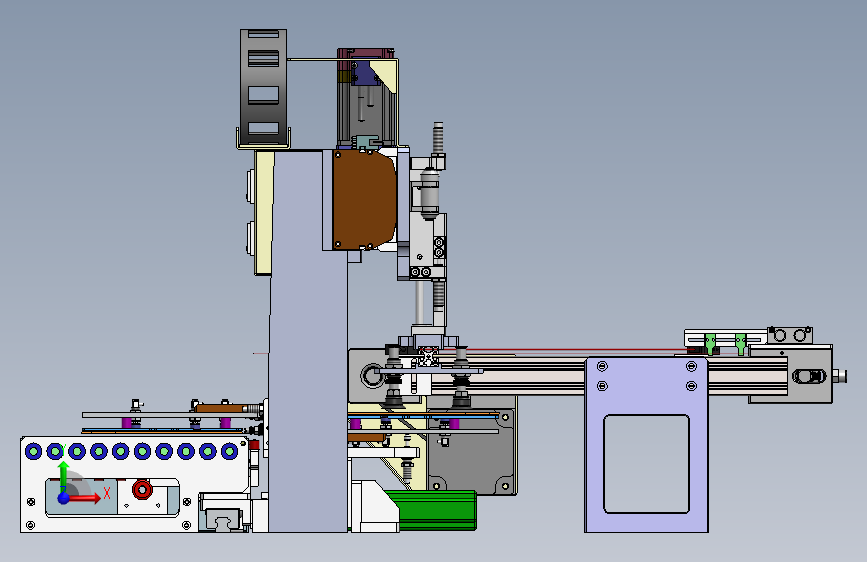The width and height of the screenshot is (867, 562).
Task: Pick the linear guide block at bottom center
Action: click(x=224, y=518)
